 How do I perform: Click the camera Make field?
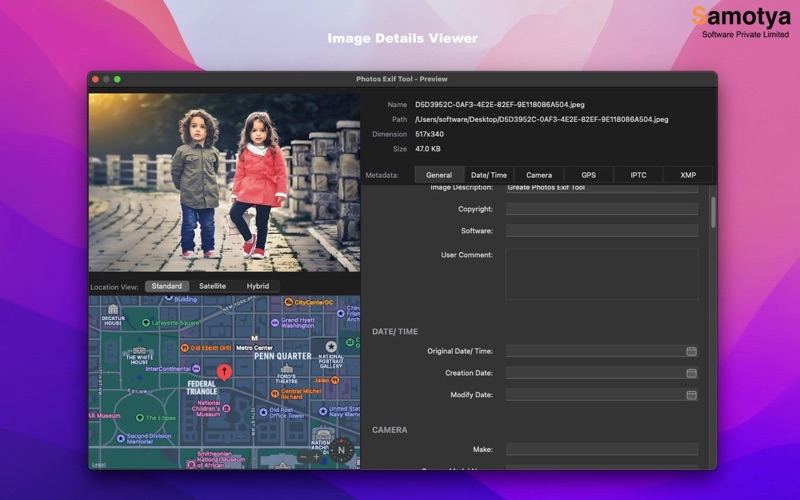(x=602, y=449)
